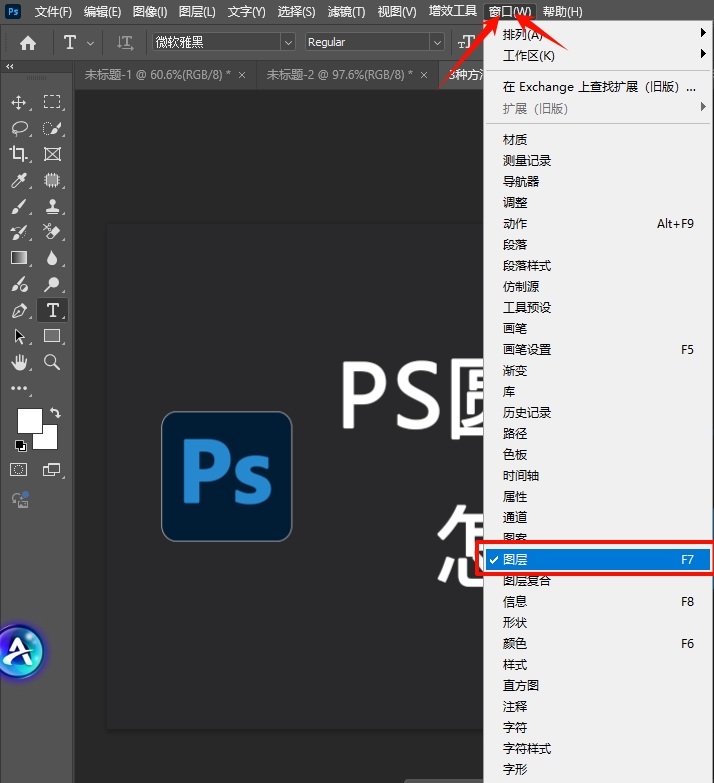Select the Brush tool

19,206
